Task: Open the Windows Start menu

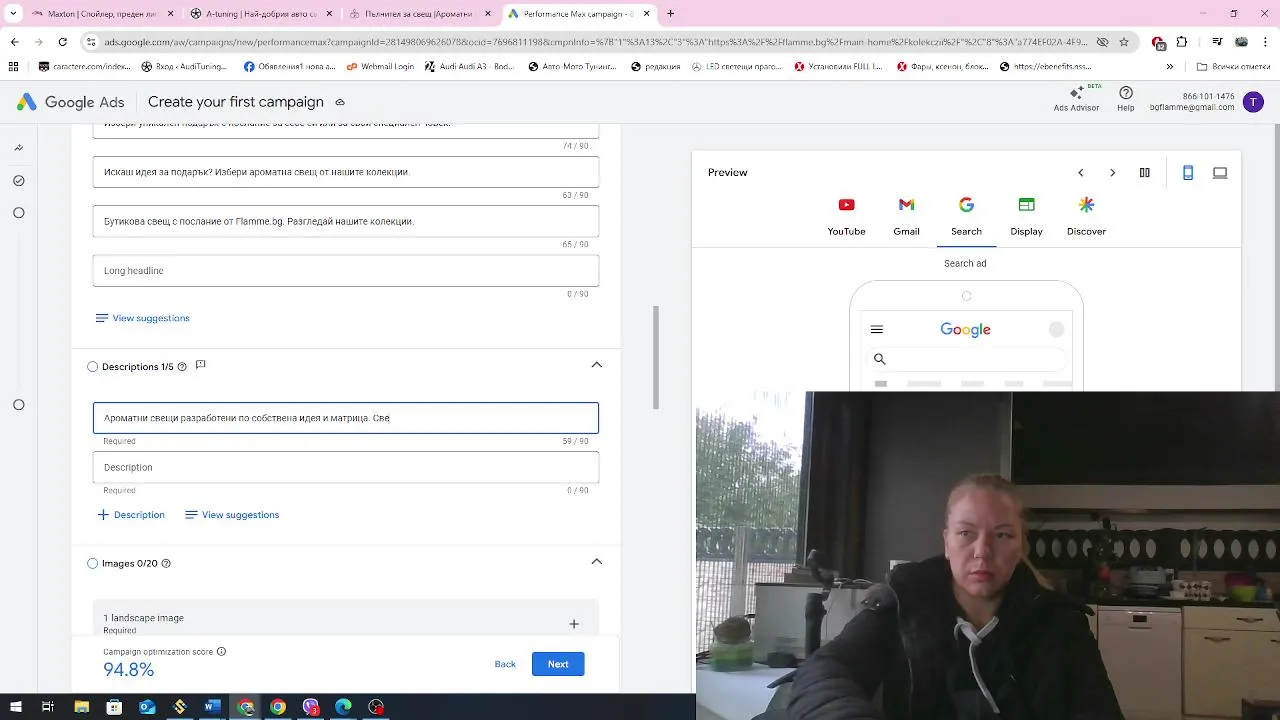Action: click(15, 707)
